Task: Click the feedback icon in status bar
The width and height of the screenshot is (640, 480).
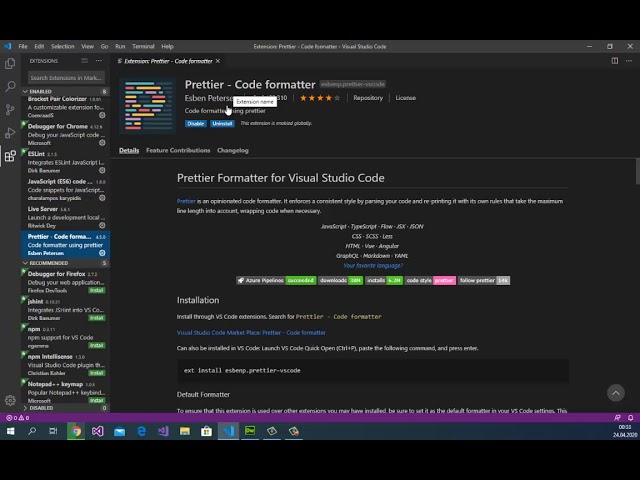Action: point(617,418)
